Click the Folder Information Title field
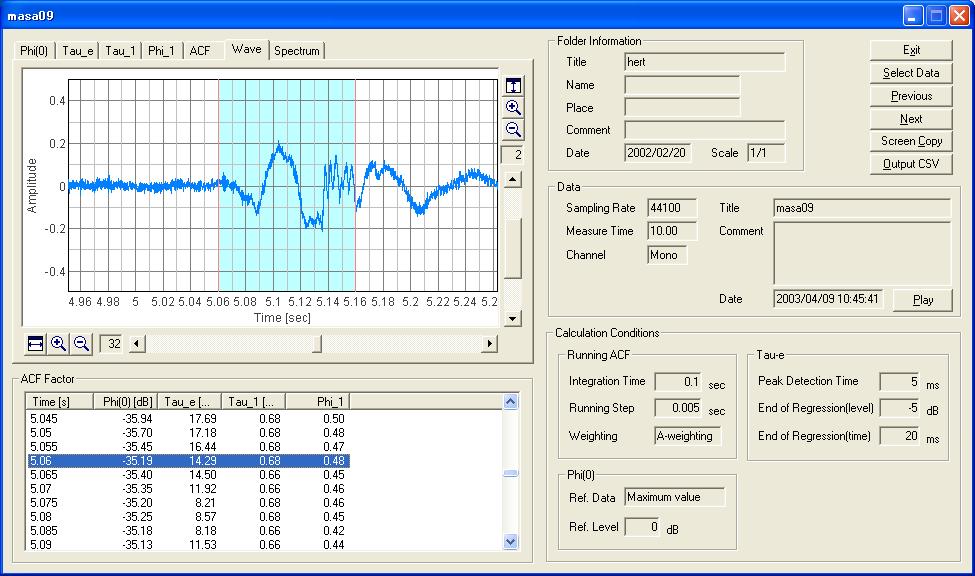Viewport: 975px width, 576px height. [x=705, y=62]
